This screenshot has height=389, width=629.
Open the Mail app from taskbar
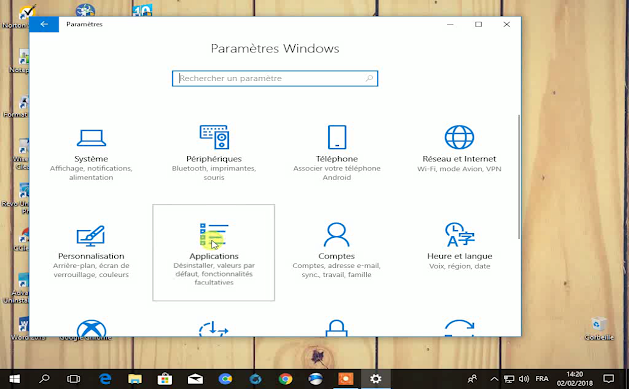pyautogui.click(x=195, y=379)
